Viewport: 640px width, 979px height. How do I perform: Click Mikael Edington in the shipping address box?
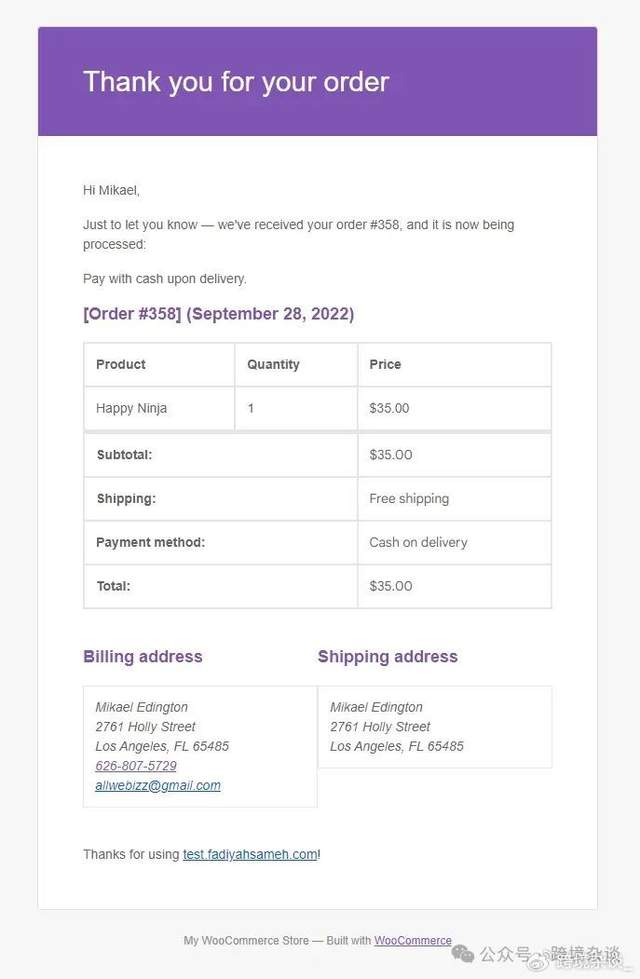pyautogui.click(x=376, y=708)
